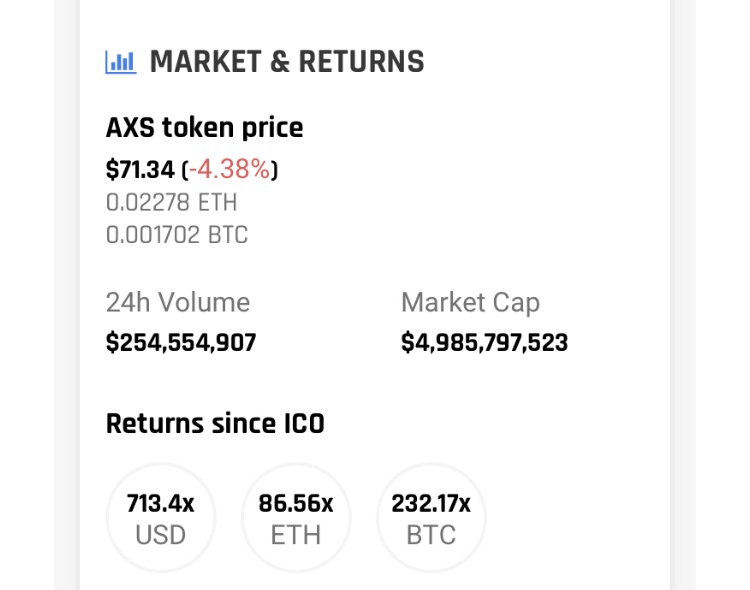
Task: Select the 86.56x ETH return circle
Action: pyautogui.click(x=296, y=518)
